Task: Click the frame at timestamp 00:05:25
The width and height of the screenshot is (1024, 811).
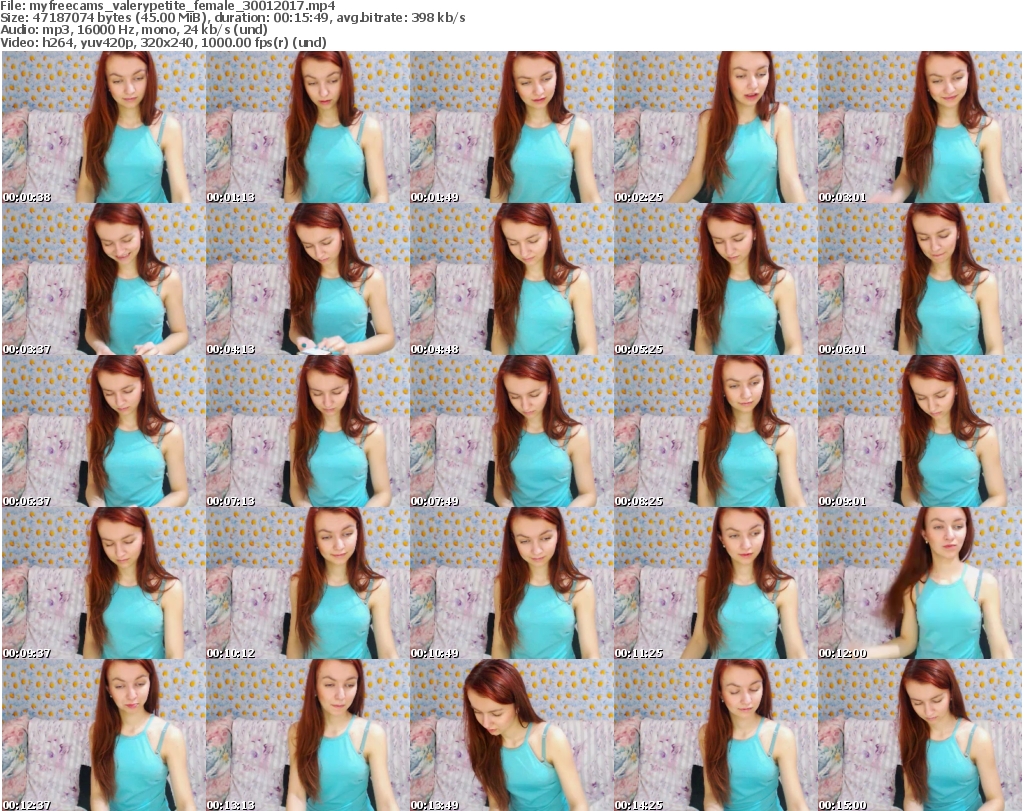Action: (716, 279)
